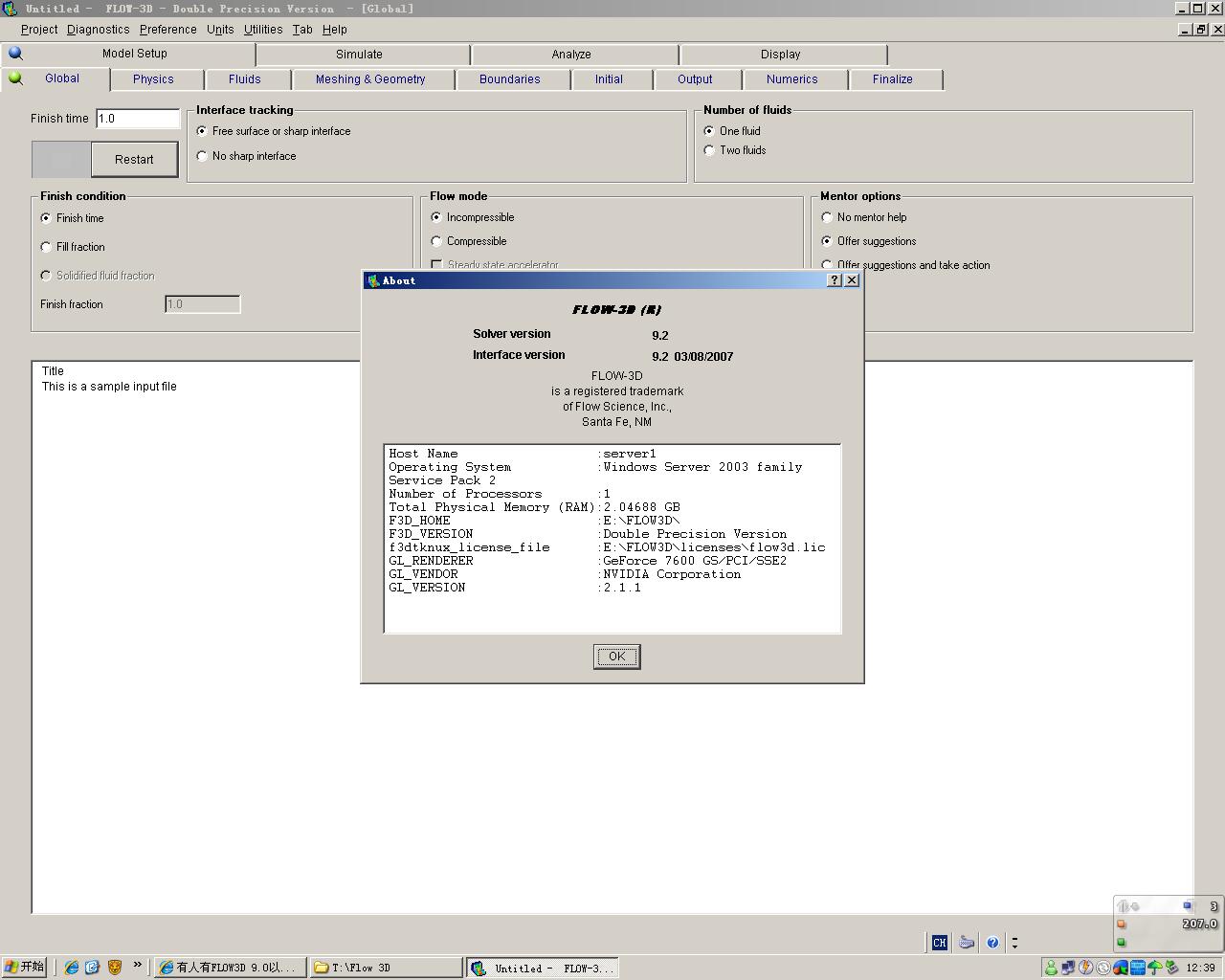This screenshot has width=1225, height=980.
Task: Select No mentor help option
Action: click(x=827, y=217)
